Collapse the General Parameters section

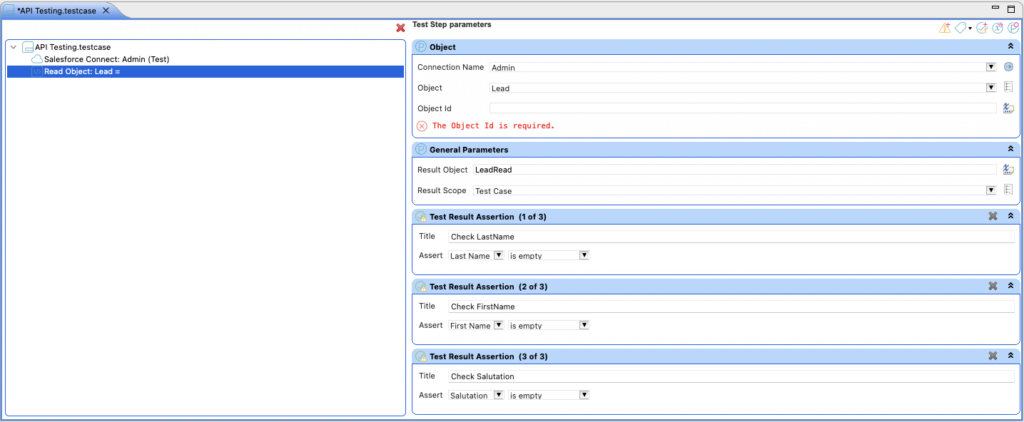tap(1010, 150)
